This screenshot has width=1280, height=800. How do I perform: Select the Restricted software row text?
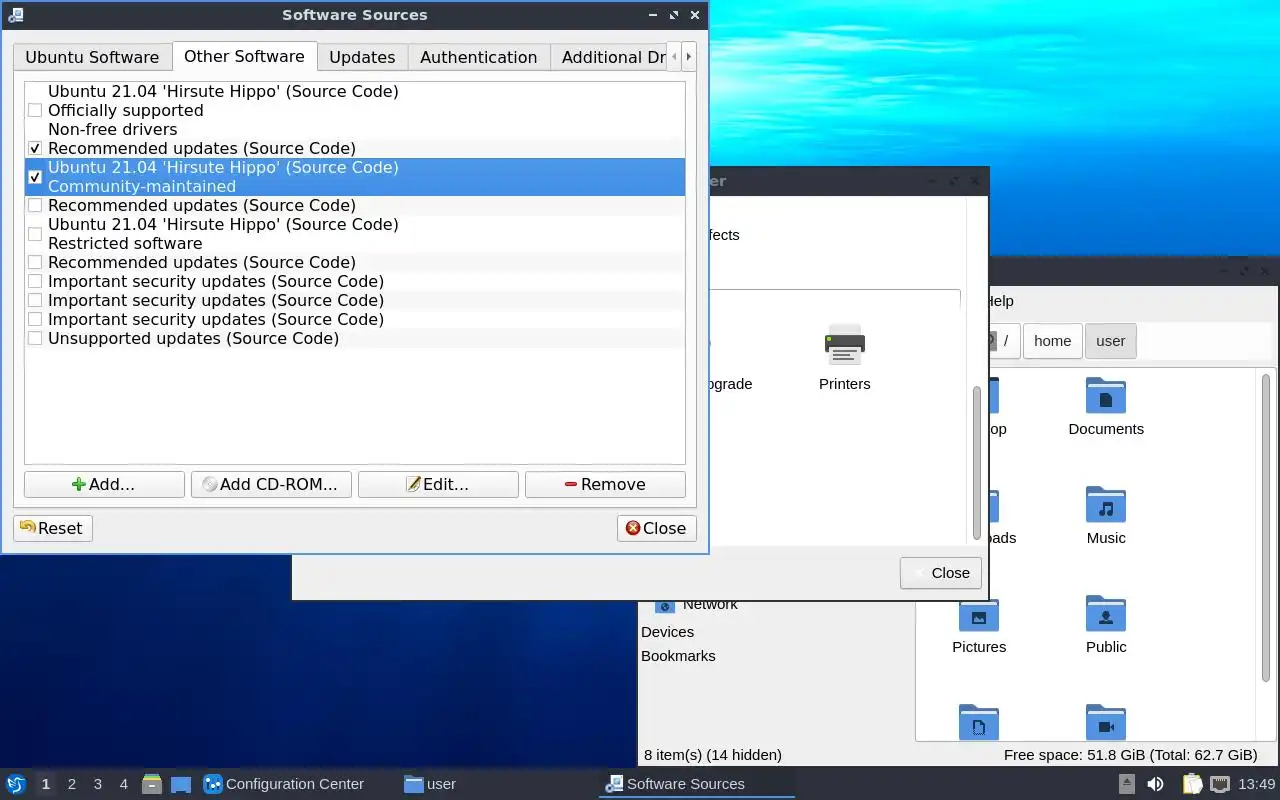pos(125,243)
